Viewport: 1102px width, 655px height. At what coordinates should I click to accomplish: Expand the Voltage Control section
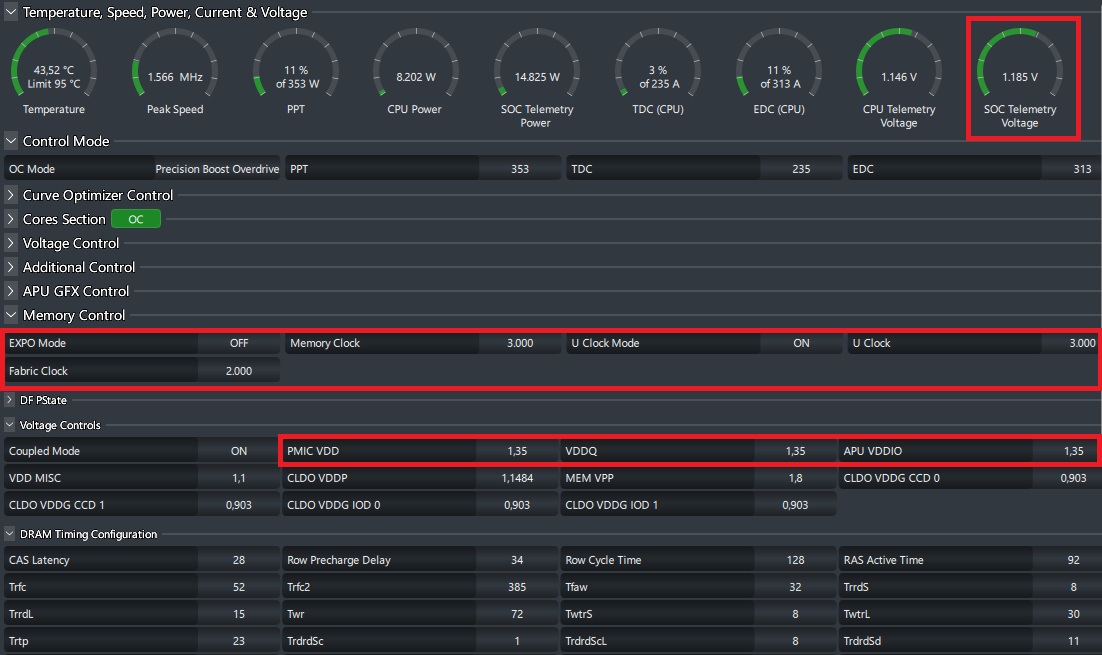pos(11,242)
